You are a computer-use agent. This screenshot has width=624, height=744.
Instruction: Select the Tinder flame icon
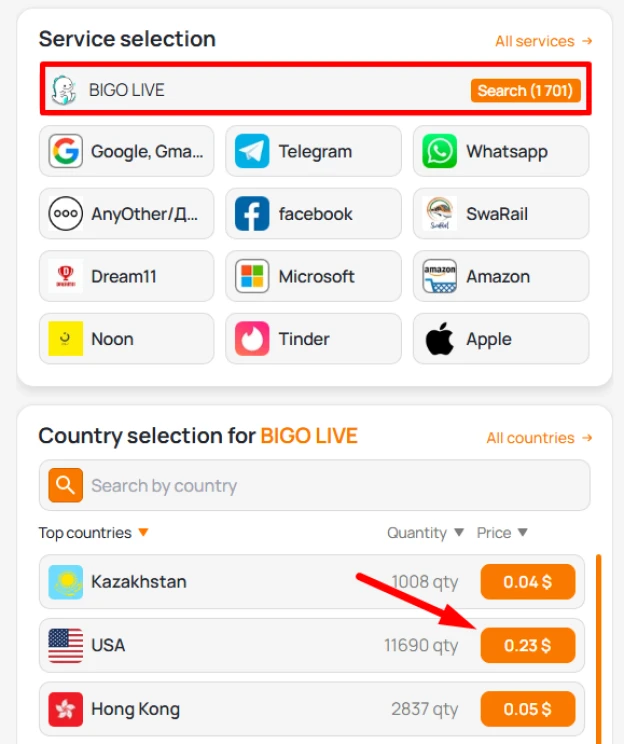252,339
